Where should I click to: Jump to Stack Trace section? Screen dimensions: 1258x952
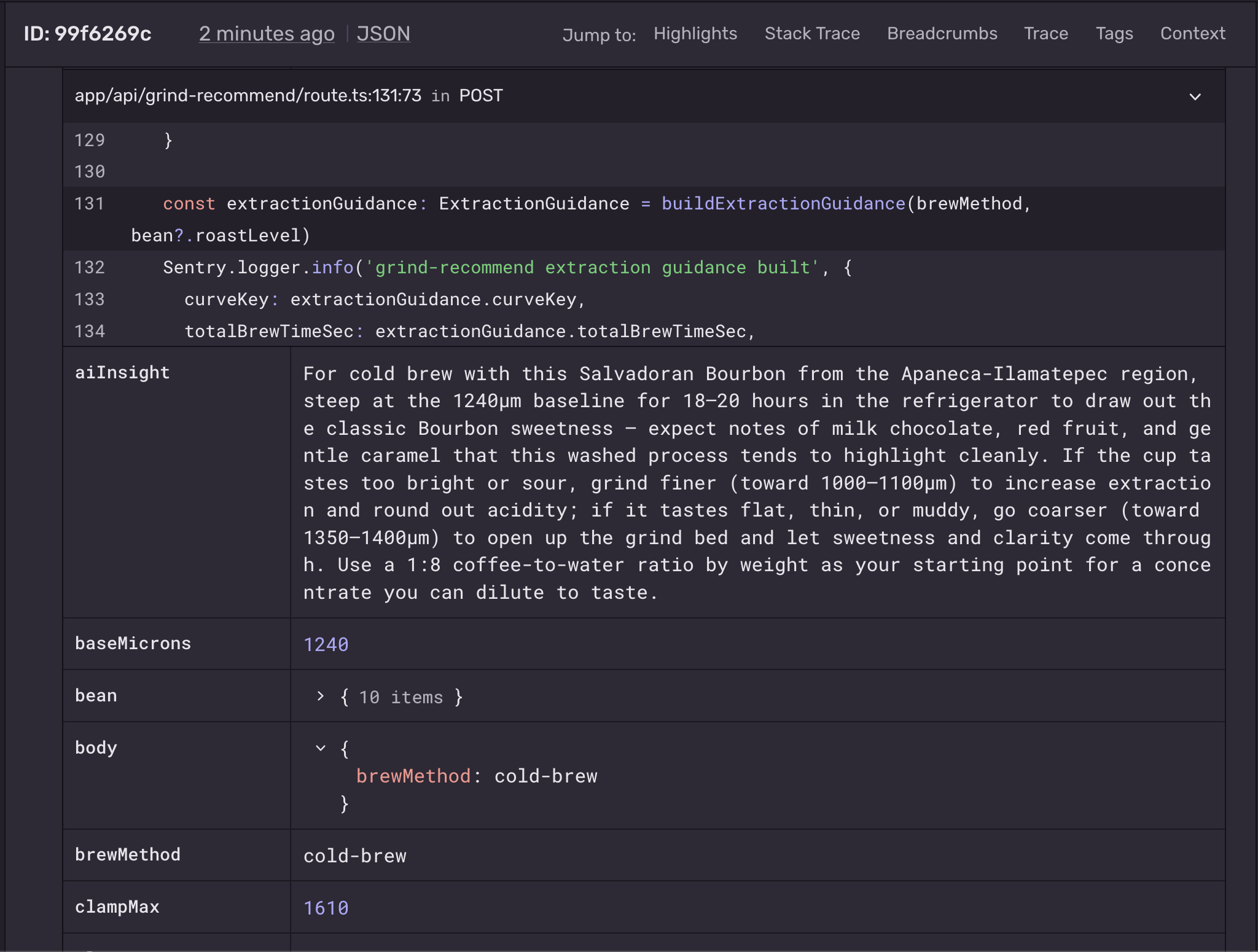[812, 34]
